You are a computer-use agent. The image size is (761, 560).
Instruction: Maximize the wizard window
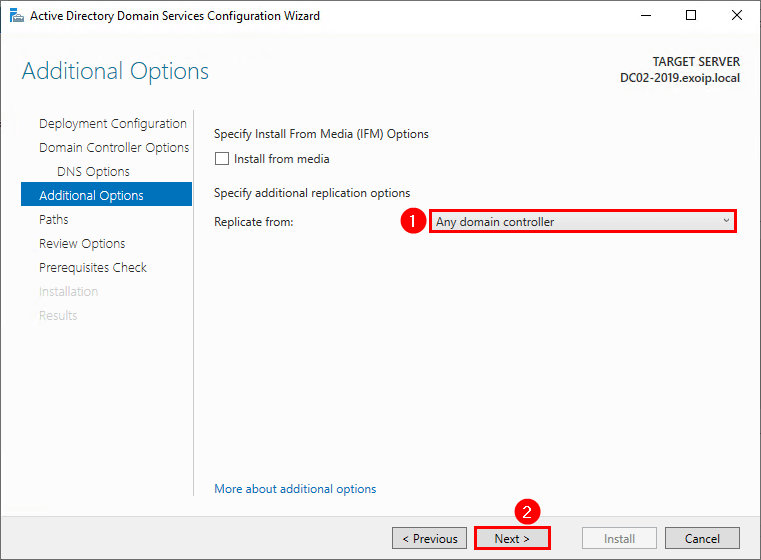[691, 16]
